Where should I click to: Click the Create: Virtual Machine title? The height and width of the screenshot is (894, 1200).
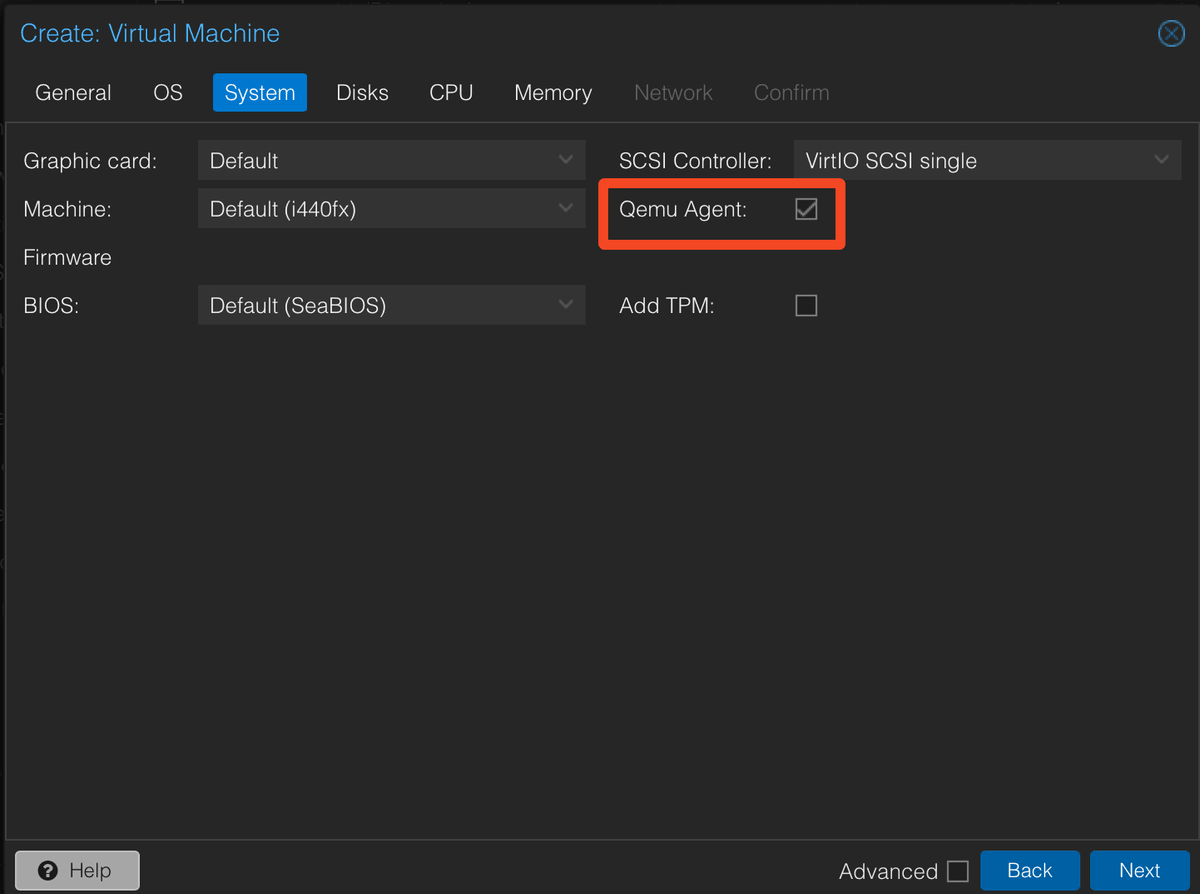pyautogui.click(x=150, y=34)
